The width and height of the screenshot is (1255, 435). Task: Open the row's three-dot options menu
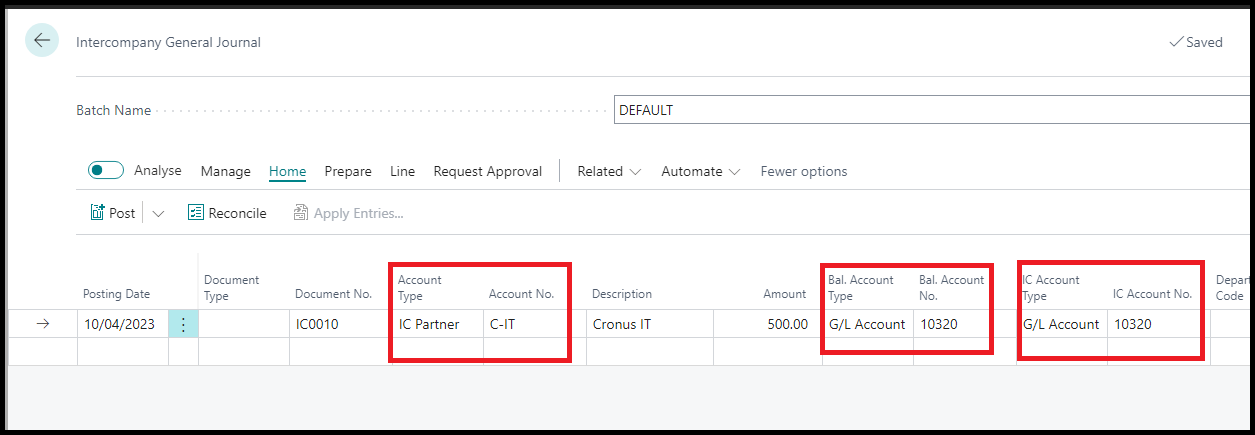tap(183, 324)
